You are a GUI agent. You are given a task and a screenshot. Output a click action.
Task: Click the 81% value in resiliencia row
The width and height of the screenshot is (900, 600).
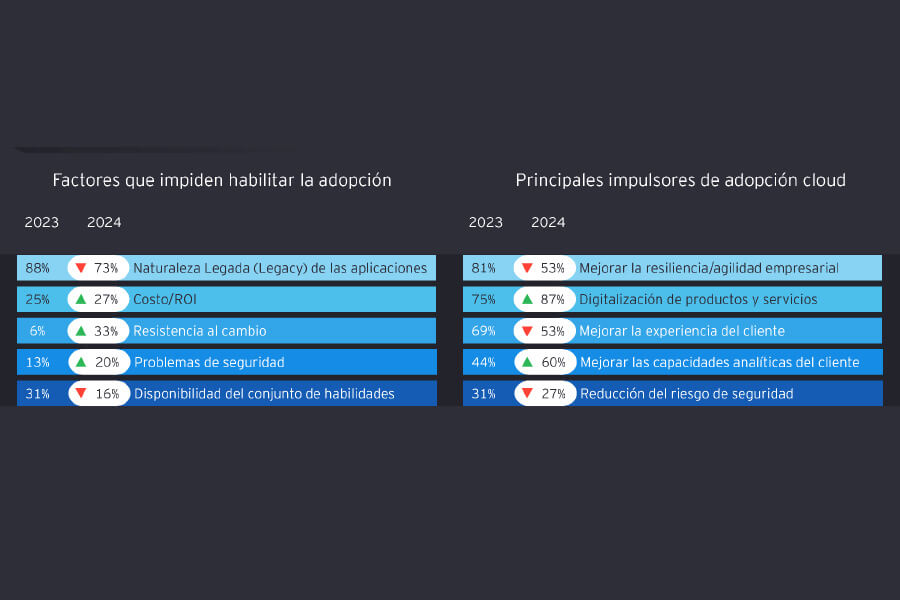[483, 268]
